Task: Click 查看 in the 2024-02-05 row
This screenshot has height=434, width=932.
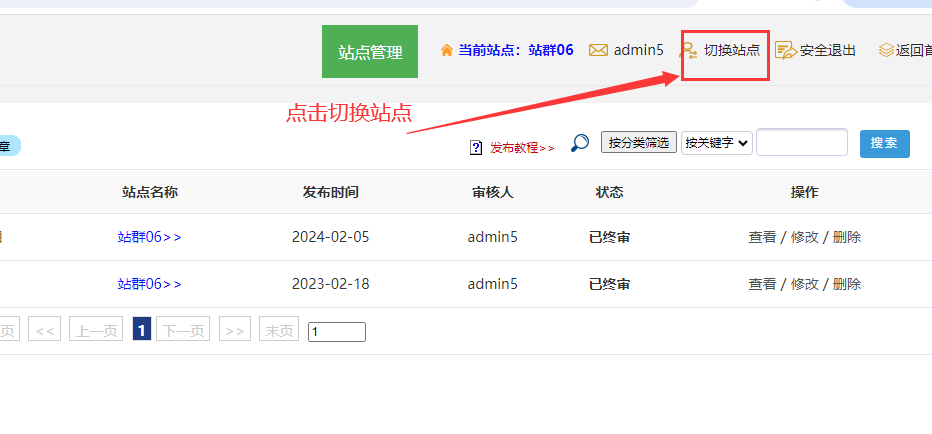Action: tap(762, 237)
